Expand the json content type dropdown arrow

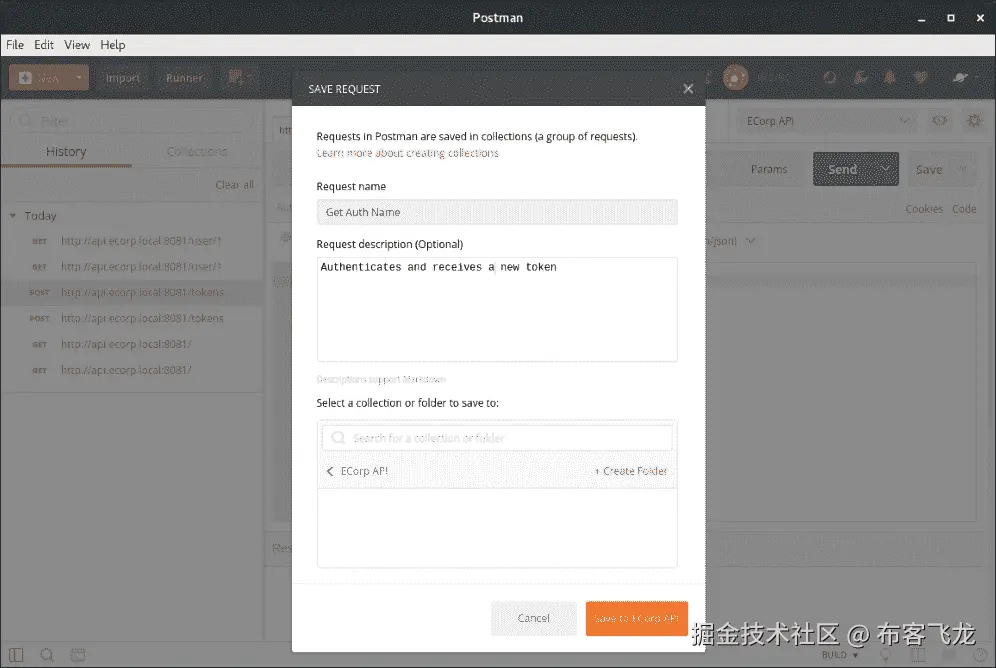tap(751, 241)
